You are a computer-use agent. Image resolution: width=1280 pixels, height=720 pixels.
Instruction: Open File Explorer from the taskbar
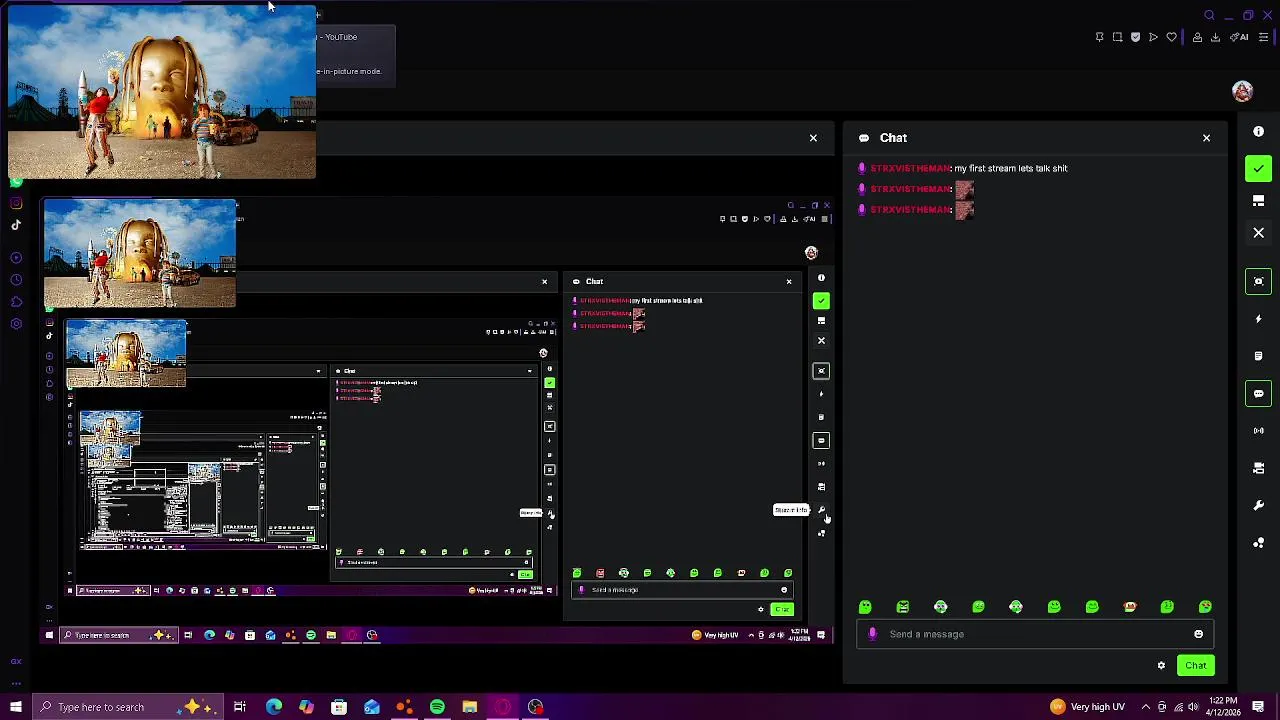pyautogui.click(x=469, y=707)
